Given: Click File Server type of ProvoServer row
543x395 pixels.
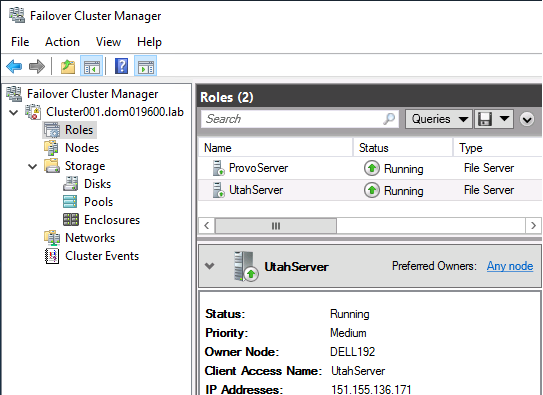Looking at the screenshot, I should tap(489, 168).
